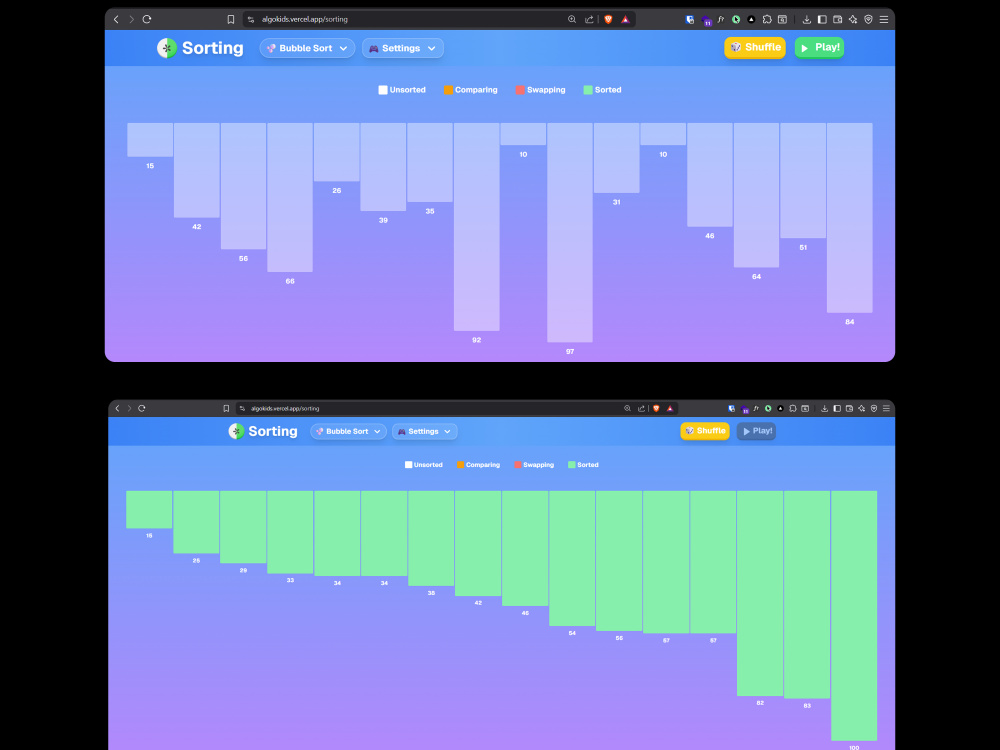This screenshot has width=1000, height=750.
Task: Go back in the top browser window
Action: (x=116, y=19)
